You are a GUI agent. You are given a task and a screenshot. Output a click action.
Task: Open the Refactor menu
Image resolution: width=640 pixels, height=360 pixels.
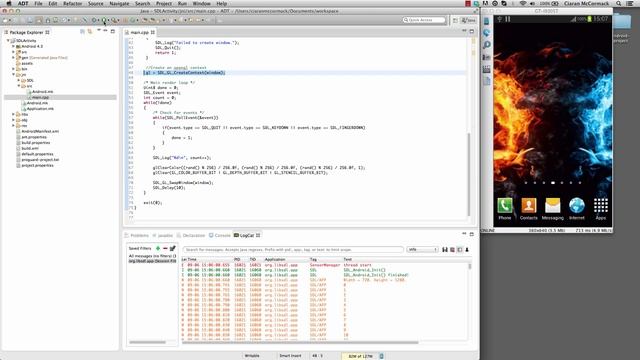point(73,3)
